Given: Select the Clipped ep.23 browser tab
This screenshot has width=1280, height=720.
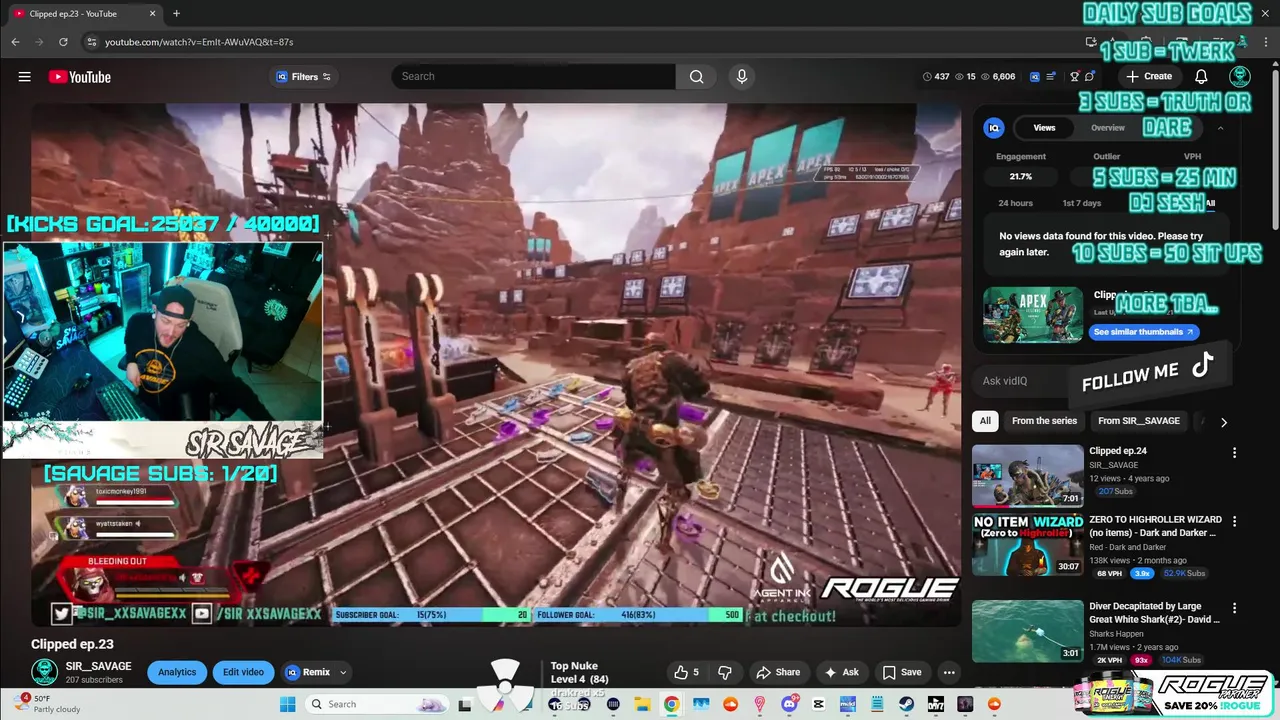Looking at the screenshot, I should click(x=85, y=14).
